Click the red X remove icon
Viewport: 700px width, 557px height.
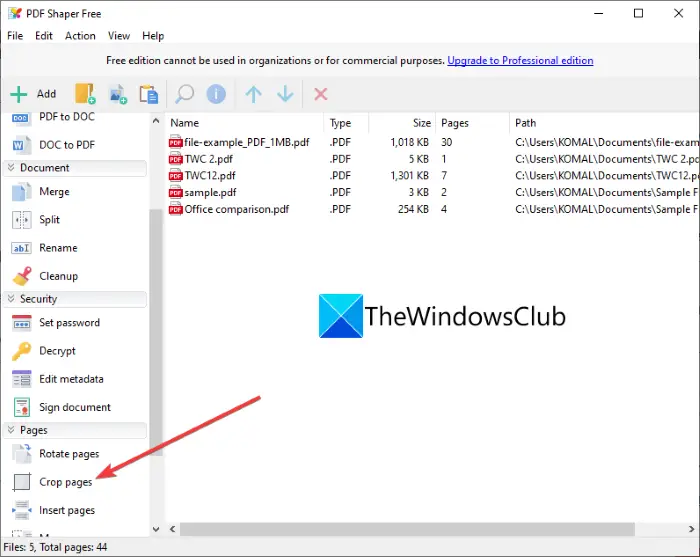point(321,94)
